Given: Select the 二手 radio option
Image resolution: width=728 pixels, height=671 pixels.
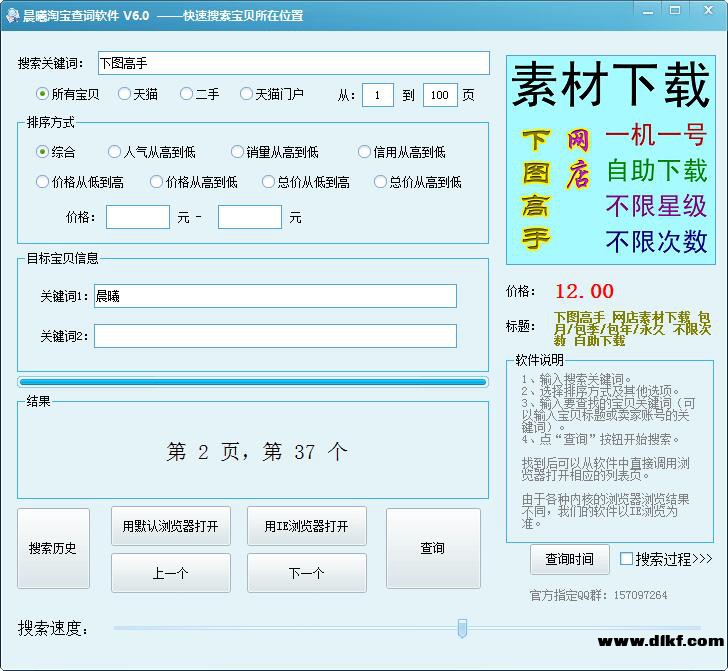Looking at the screenshot, I should (186, 94).
